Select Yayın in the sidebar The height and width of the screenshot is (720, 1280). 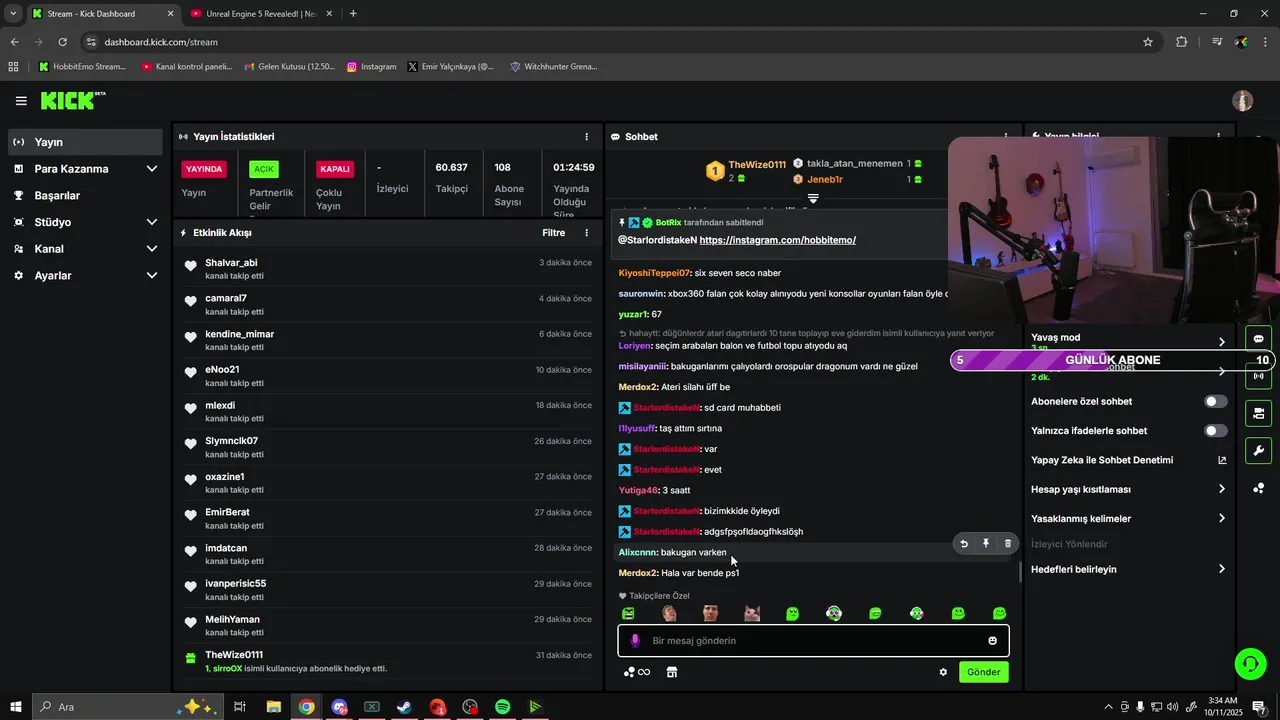click(85, 142)
